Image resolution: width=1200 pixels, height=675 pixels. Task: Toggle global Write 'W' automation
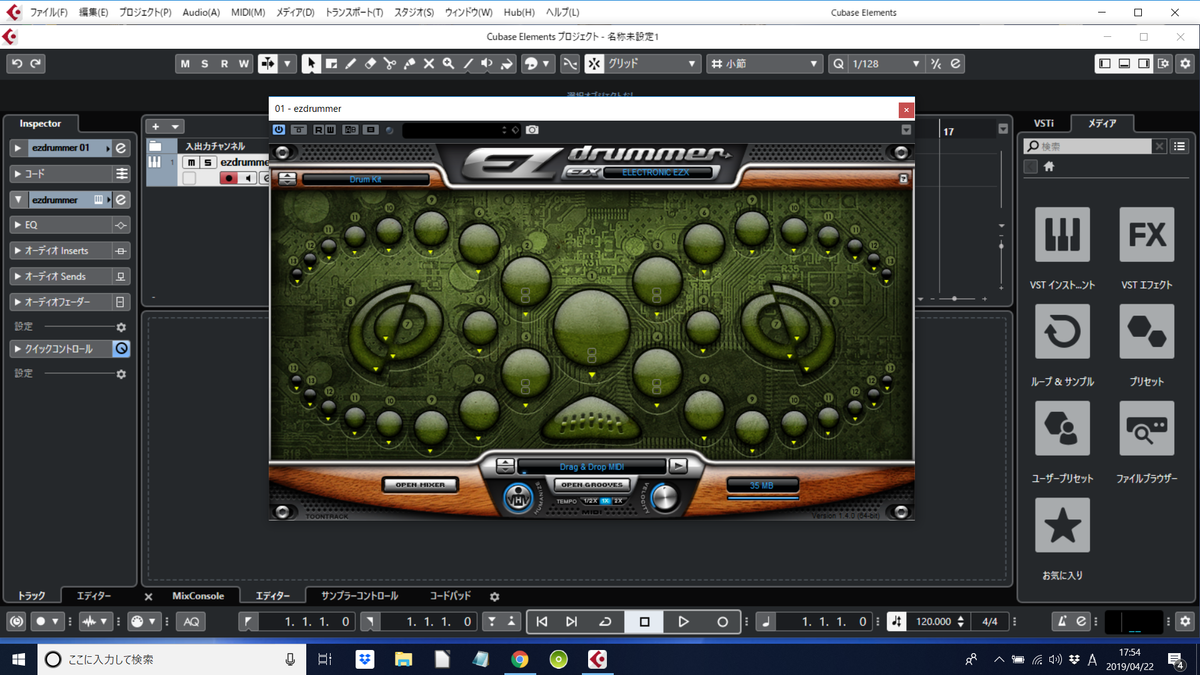(x=243, y=64)
